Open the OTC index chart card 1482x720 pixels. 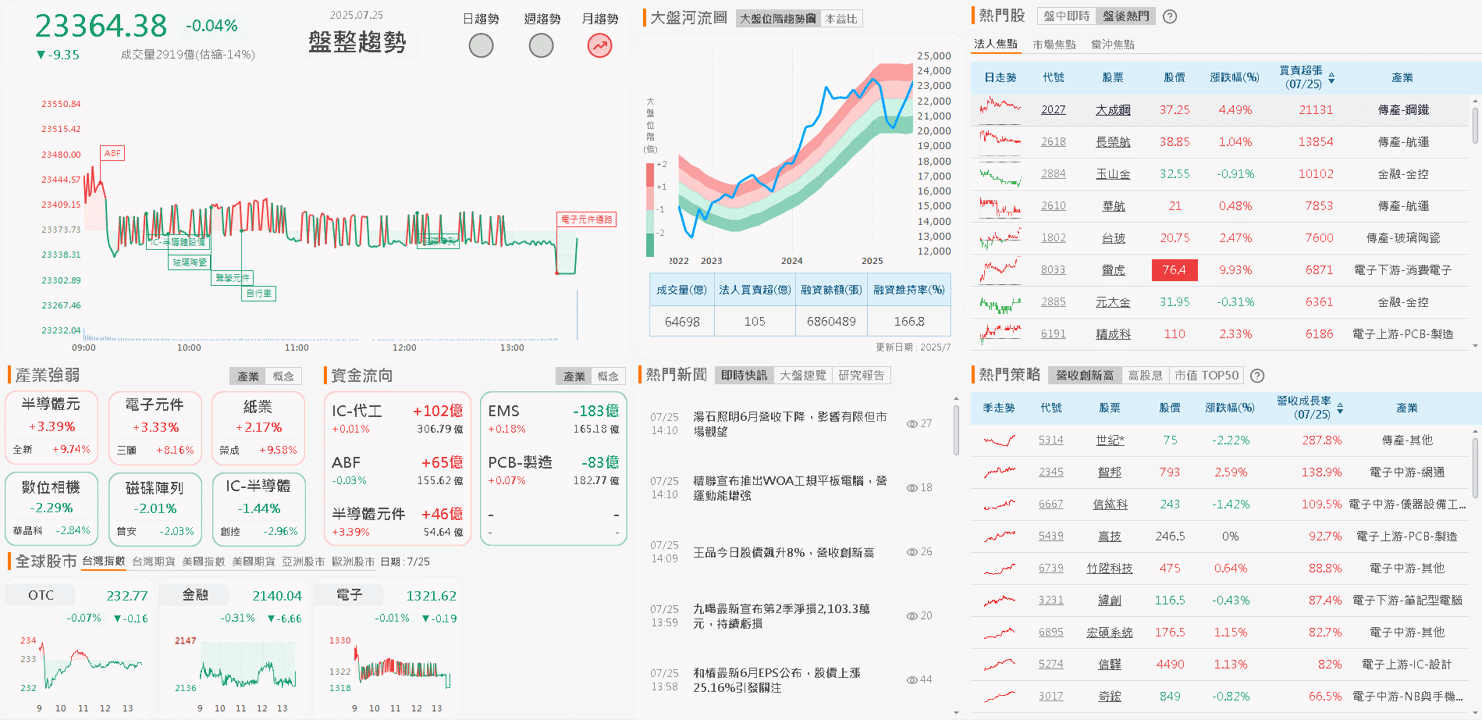click(x=78, y=649)
